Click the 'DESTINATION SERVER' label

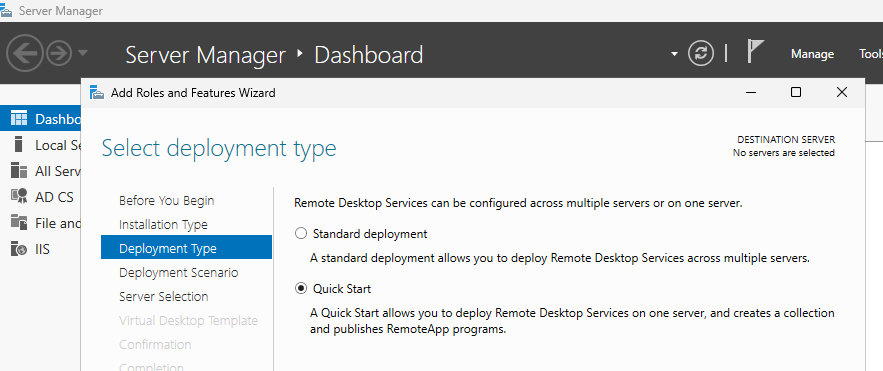point(786,140)
